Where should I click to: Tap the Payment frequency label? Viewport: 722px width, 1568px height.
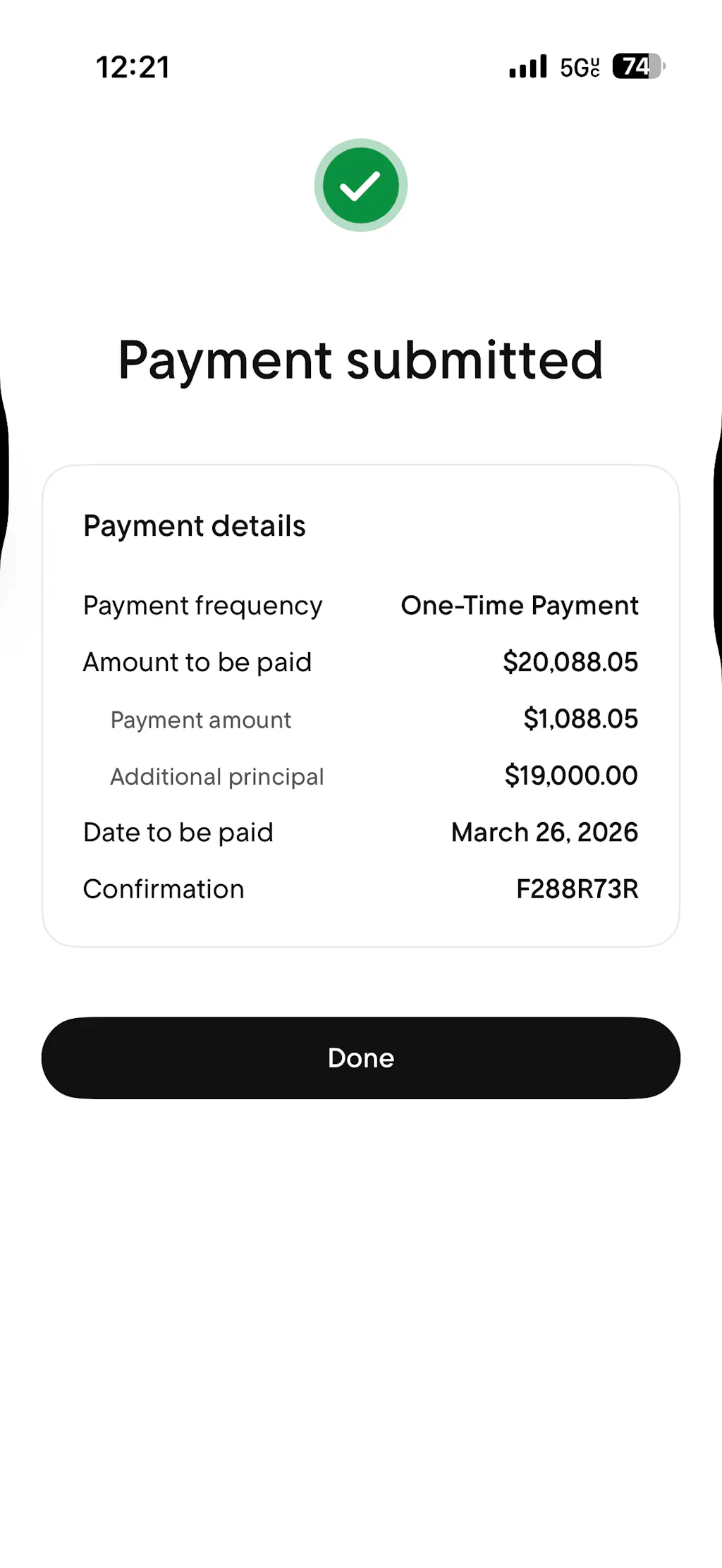202,606
